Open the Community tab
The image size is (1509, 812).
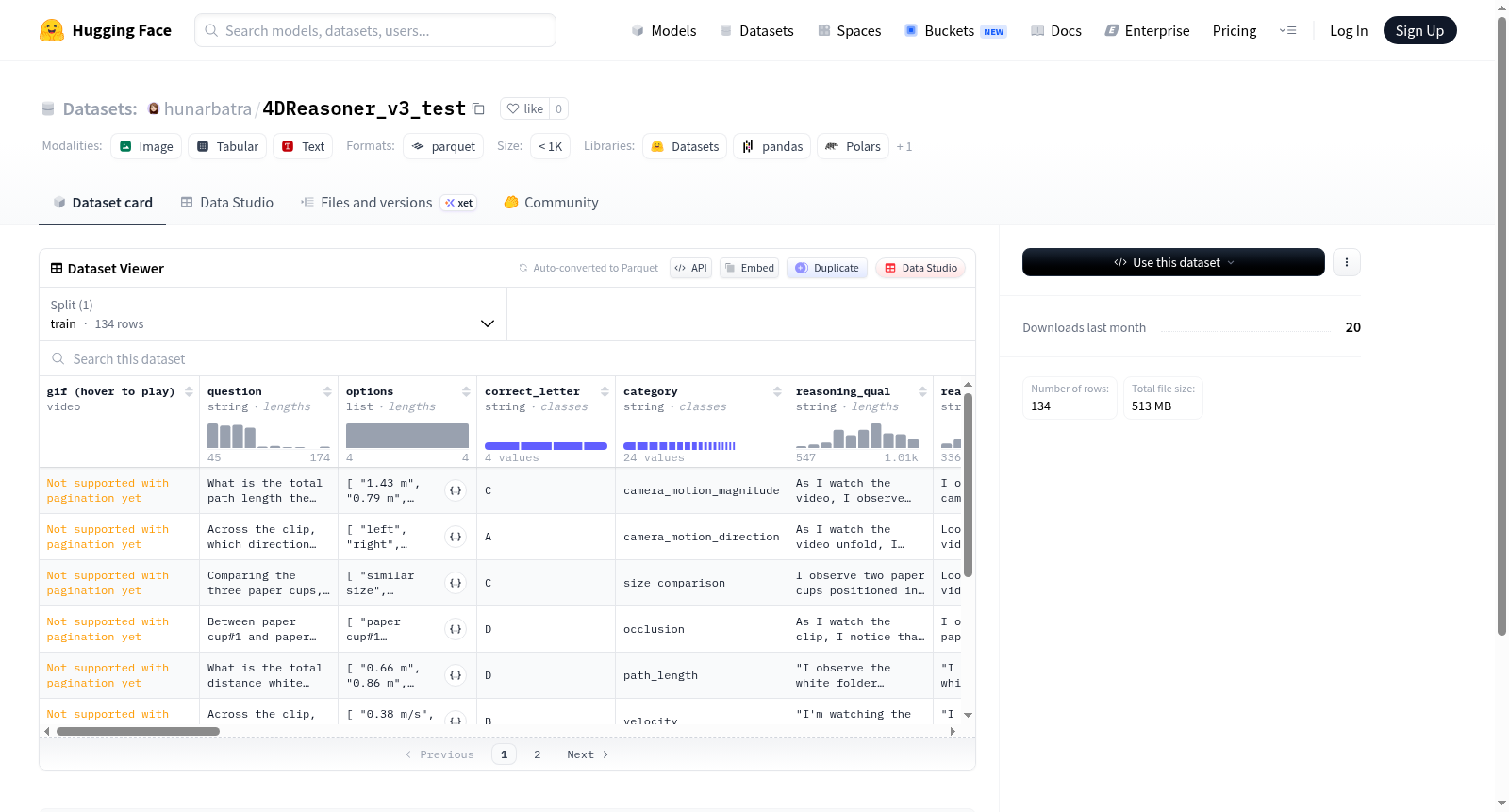pyautogui.click(x=552, y=202)
